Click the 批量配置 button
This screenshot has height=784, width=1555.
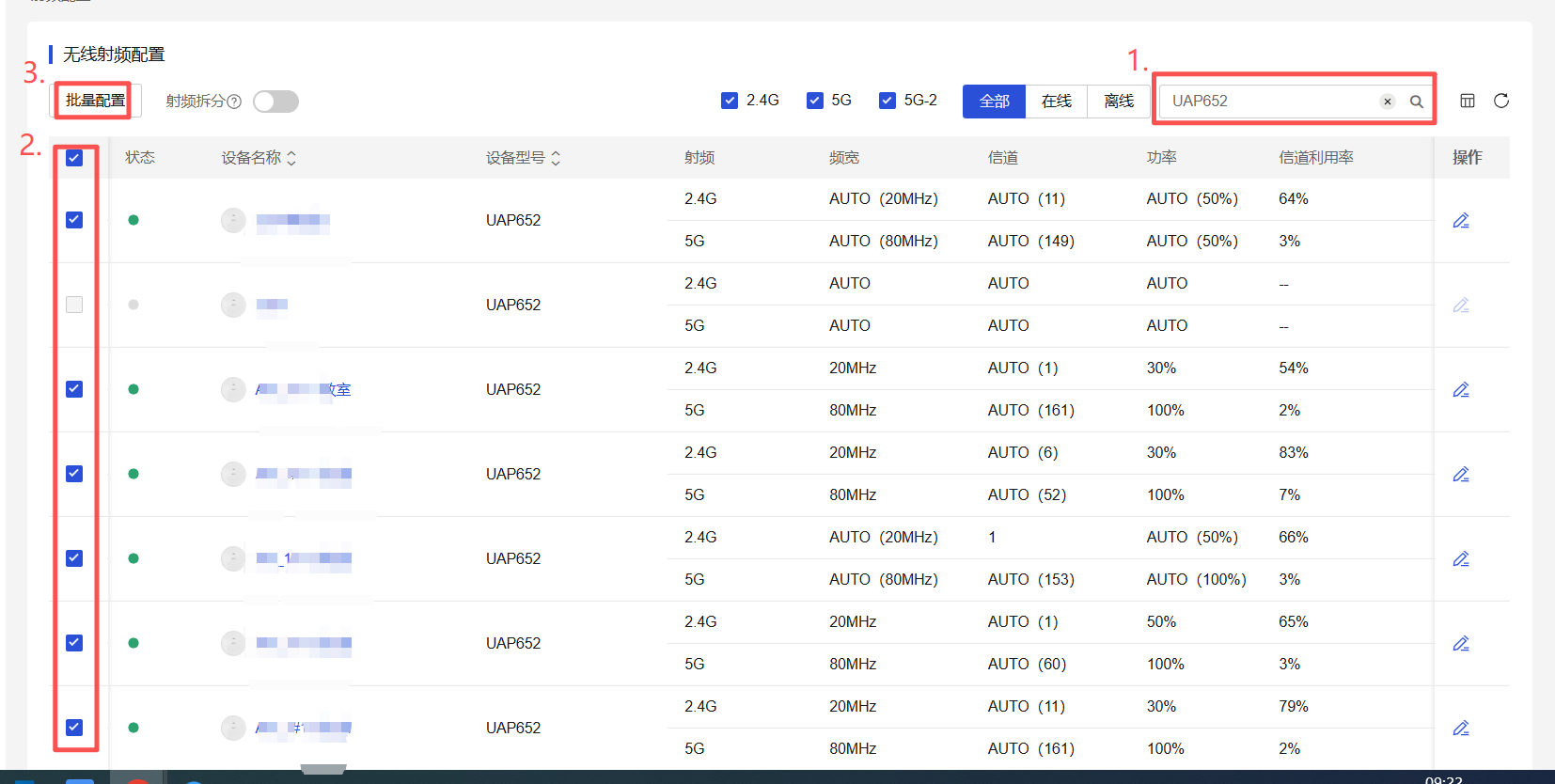(x=95, y=101)
